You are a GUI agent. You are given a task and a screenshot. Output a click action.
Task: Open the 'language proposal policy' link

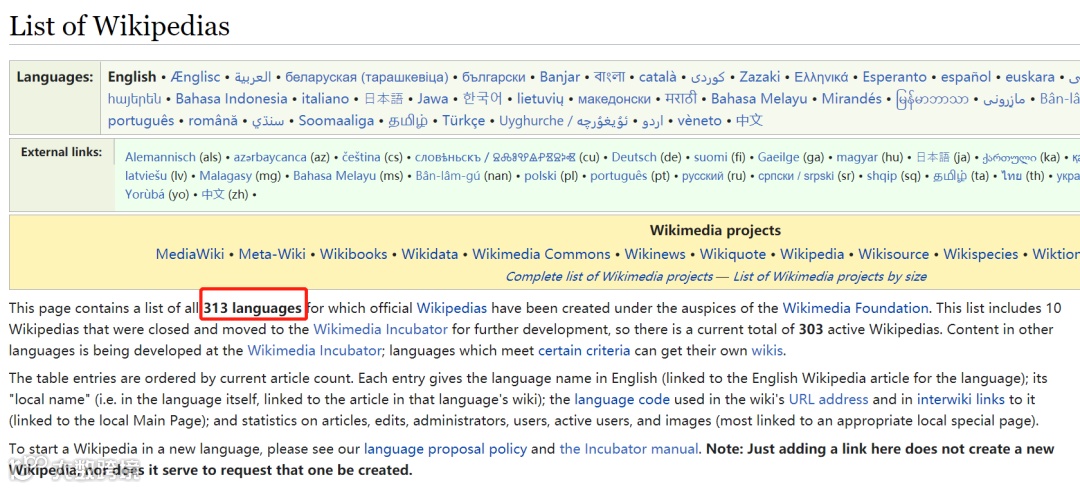point(445,449)
